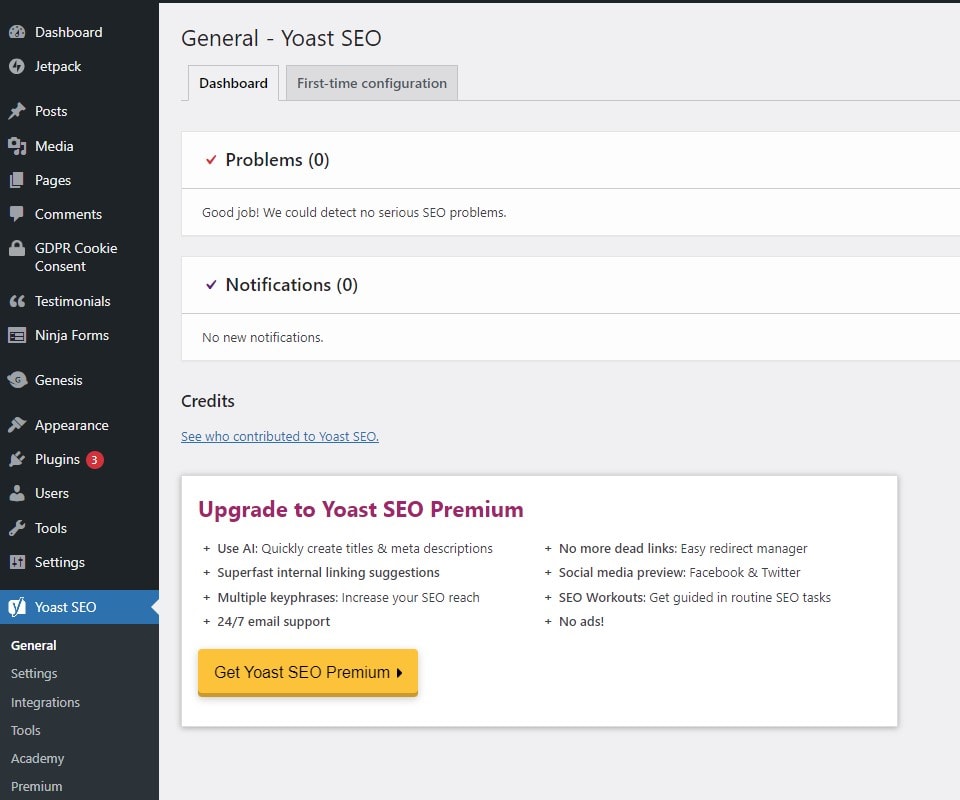Click the Users person icon
Image resolution: width=960 pixels, height=800 pixels.
17,493
